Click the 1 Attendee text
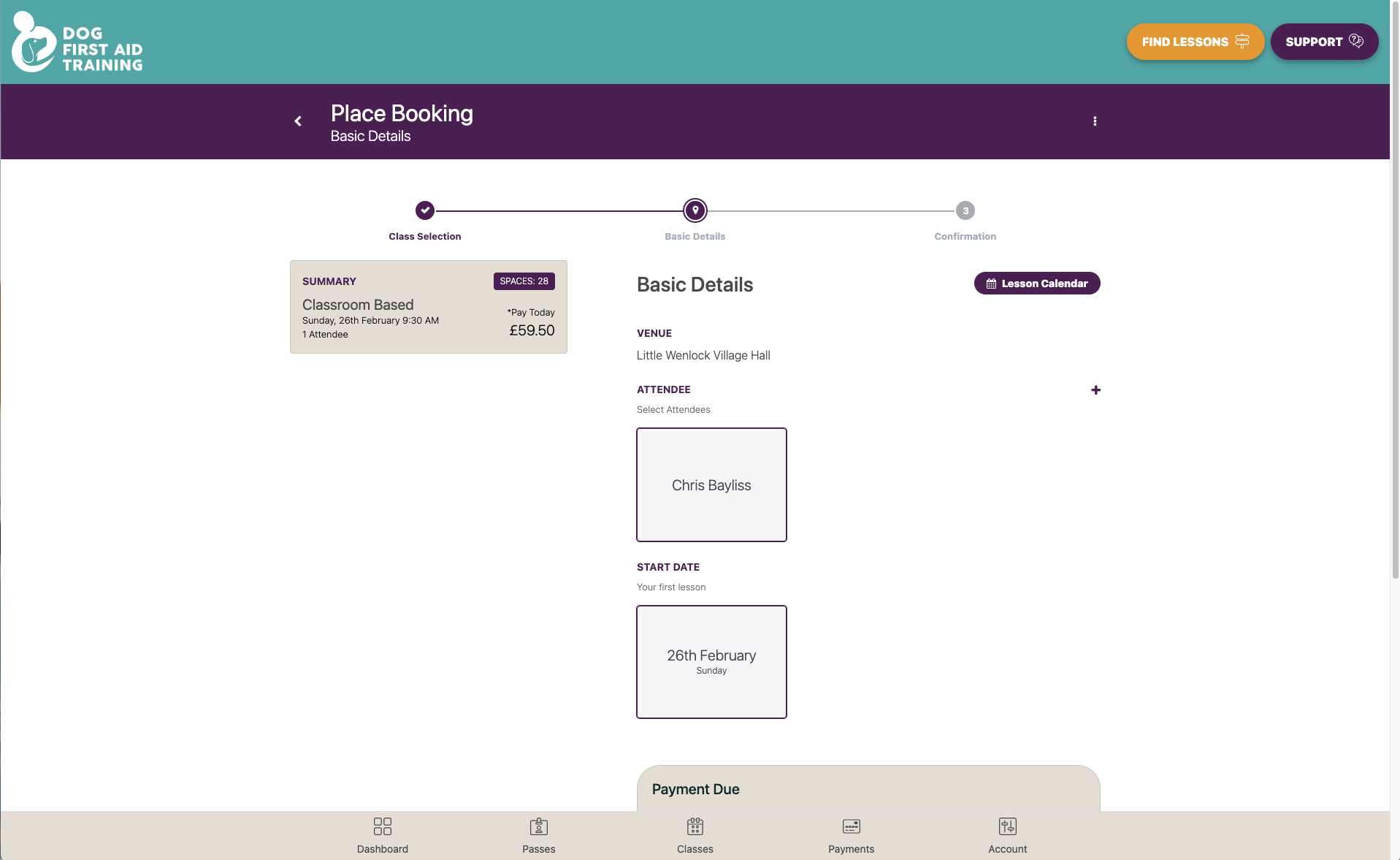This screenshot has width=1400, height=860. tap(325, 335)
